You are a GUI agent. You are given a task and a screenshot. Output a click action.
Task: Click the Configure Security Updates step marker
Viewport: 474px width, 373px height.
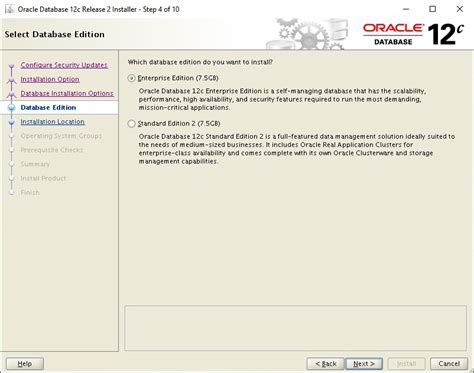point(12,66)
